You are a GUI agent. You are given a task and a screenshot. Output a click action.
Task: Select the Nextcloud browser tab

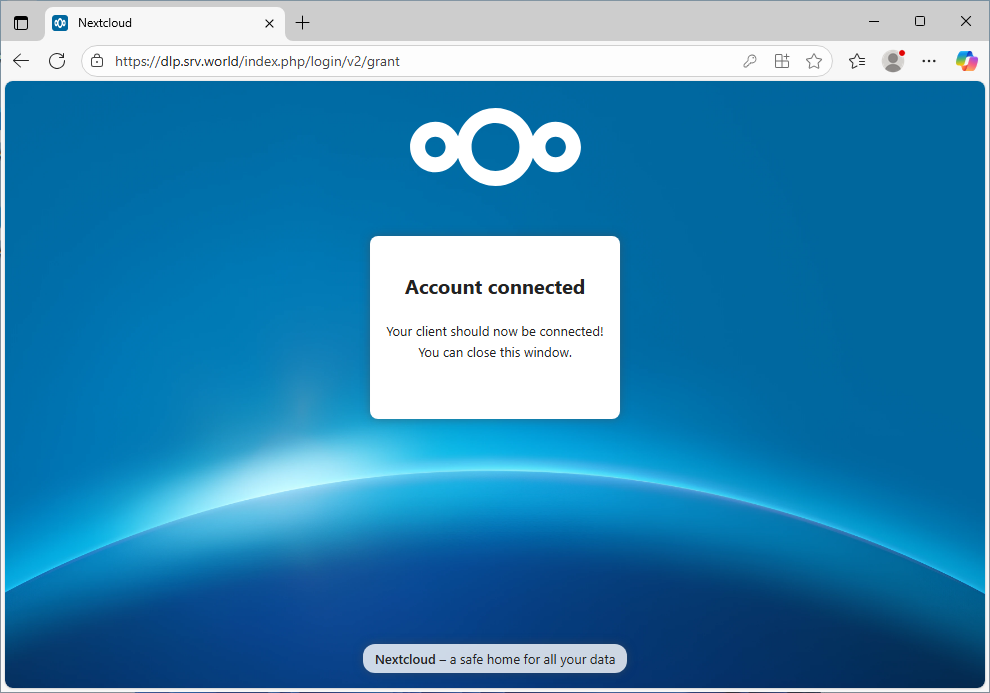pos(150,22)
